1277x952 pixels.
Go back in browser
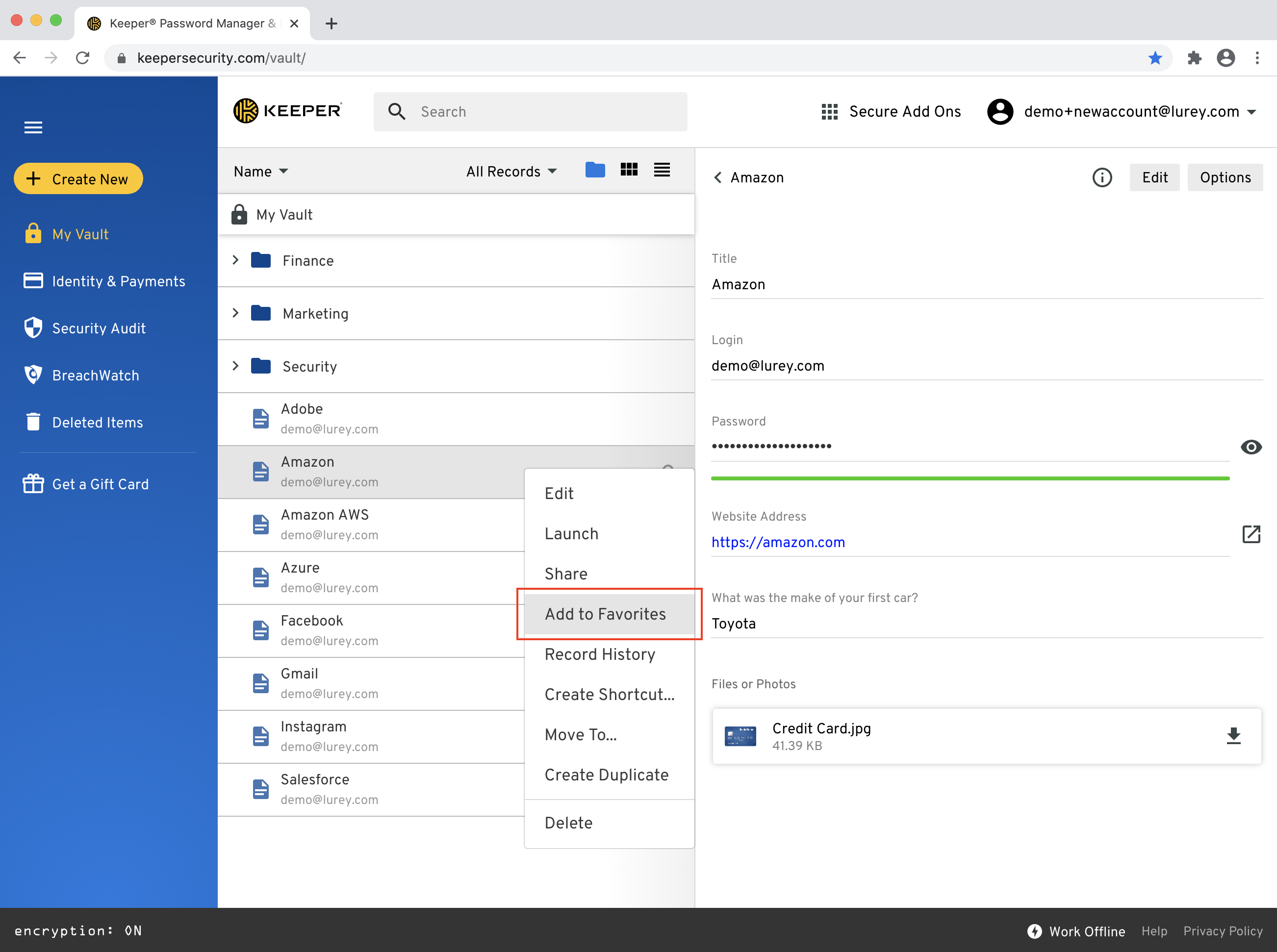click(x=20, y=58)
